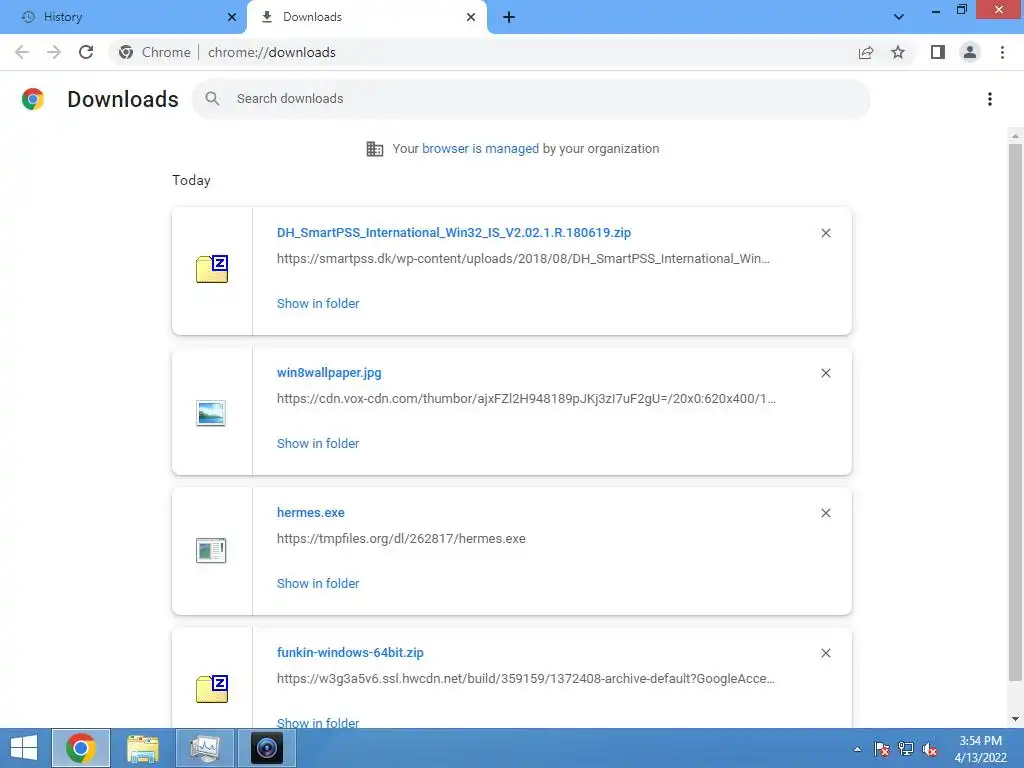Click the Chrome logo next to Downloads
This screenshot has width=1024, height=768.
coord(33,99)
